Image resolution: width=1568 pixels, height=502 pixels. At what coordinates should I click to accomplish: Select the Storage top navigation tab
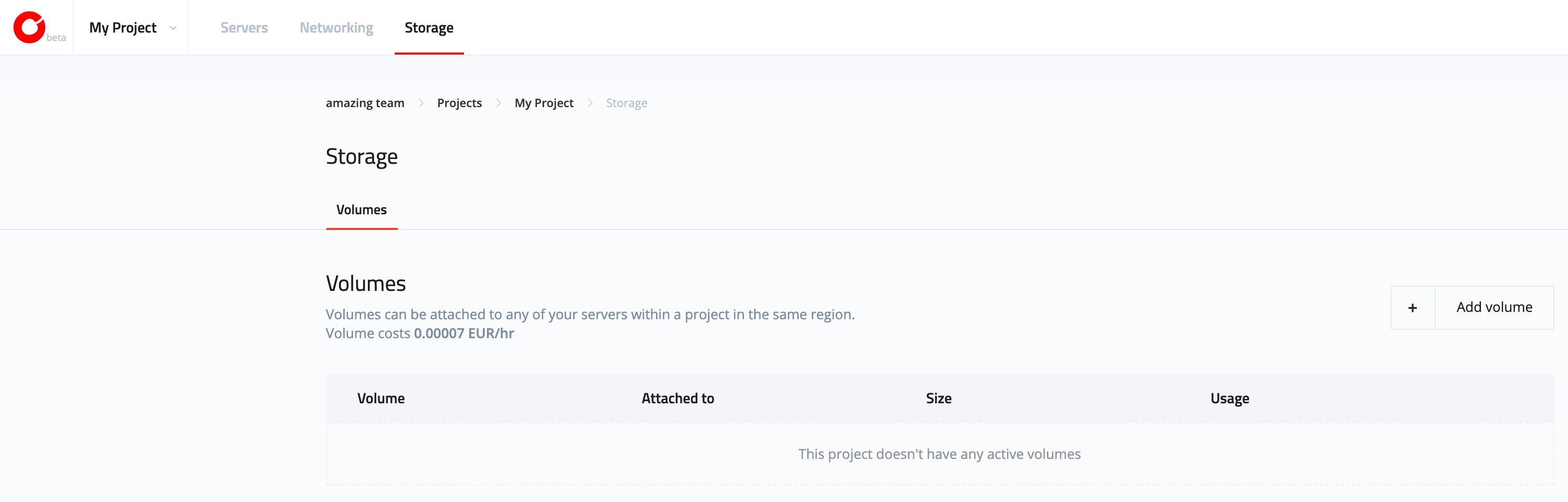[429, 27]
